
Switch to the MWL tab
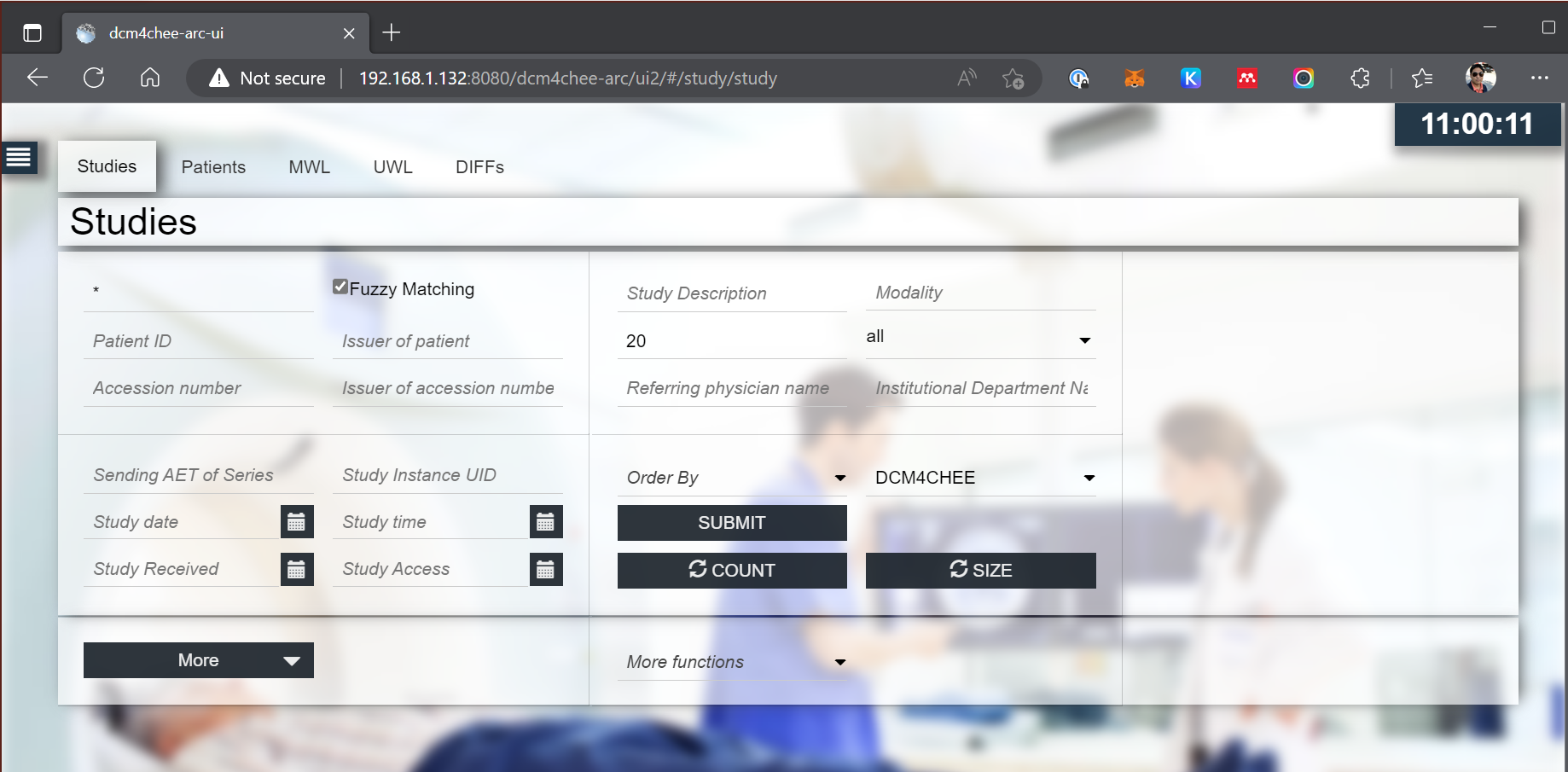click(309, 167)
